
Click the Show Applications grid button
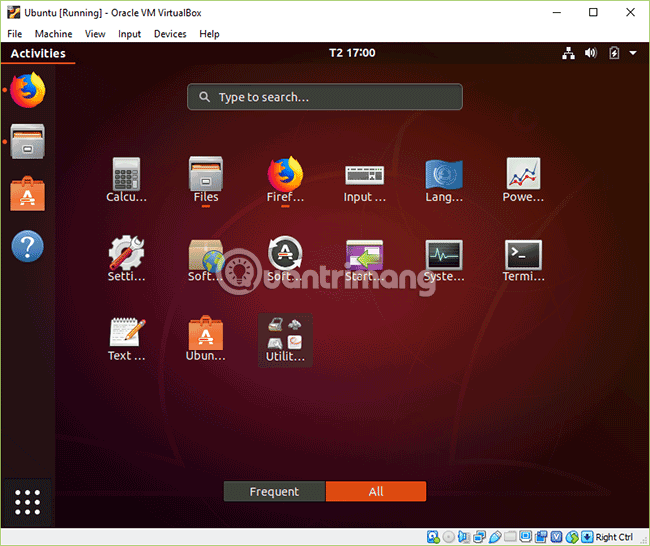(28, 502)
